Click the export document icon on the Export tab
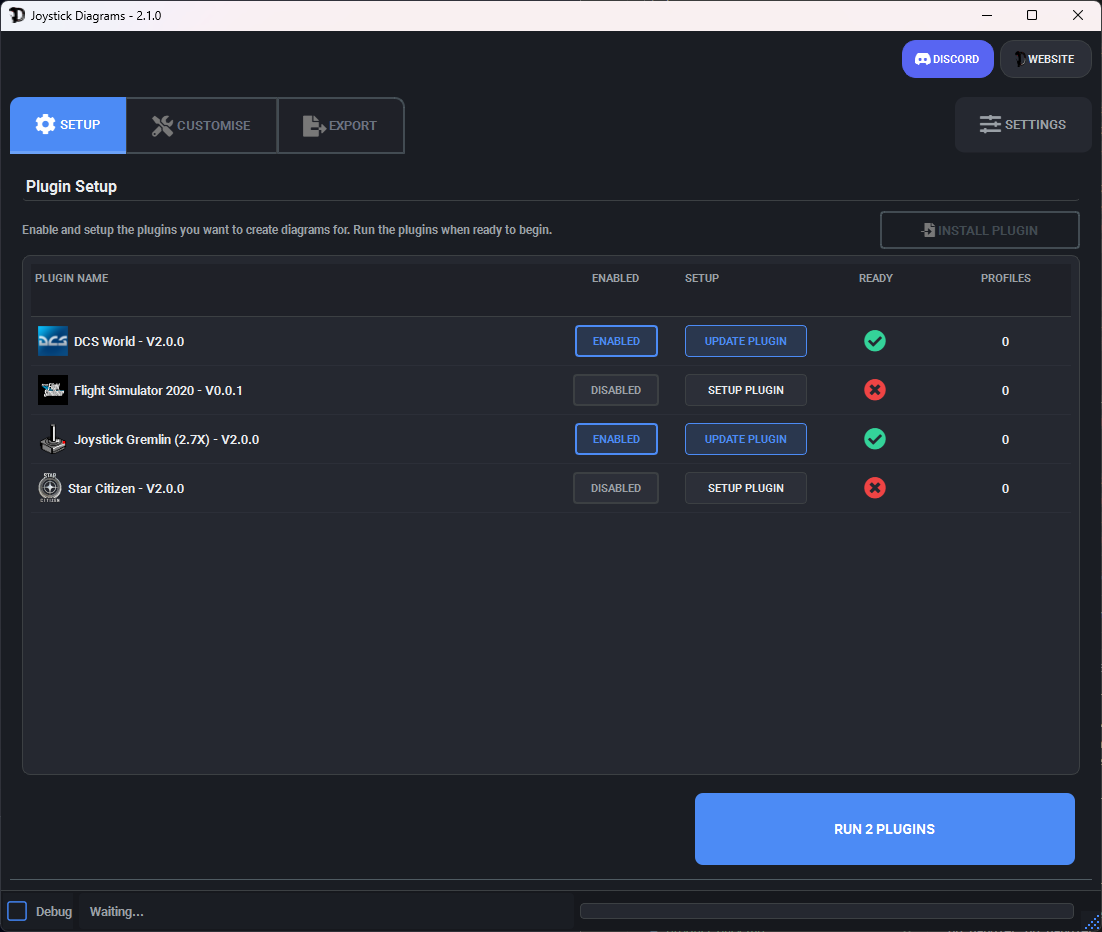1102x932 pixels. click(x=313, y=124)
